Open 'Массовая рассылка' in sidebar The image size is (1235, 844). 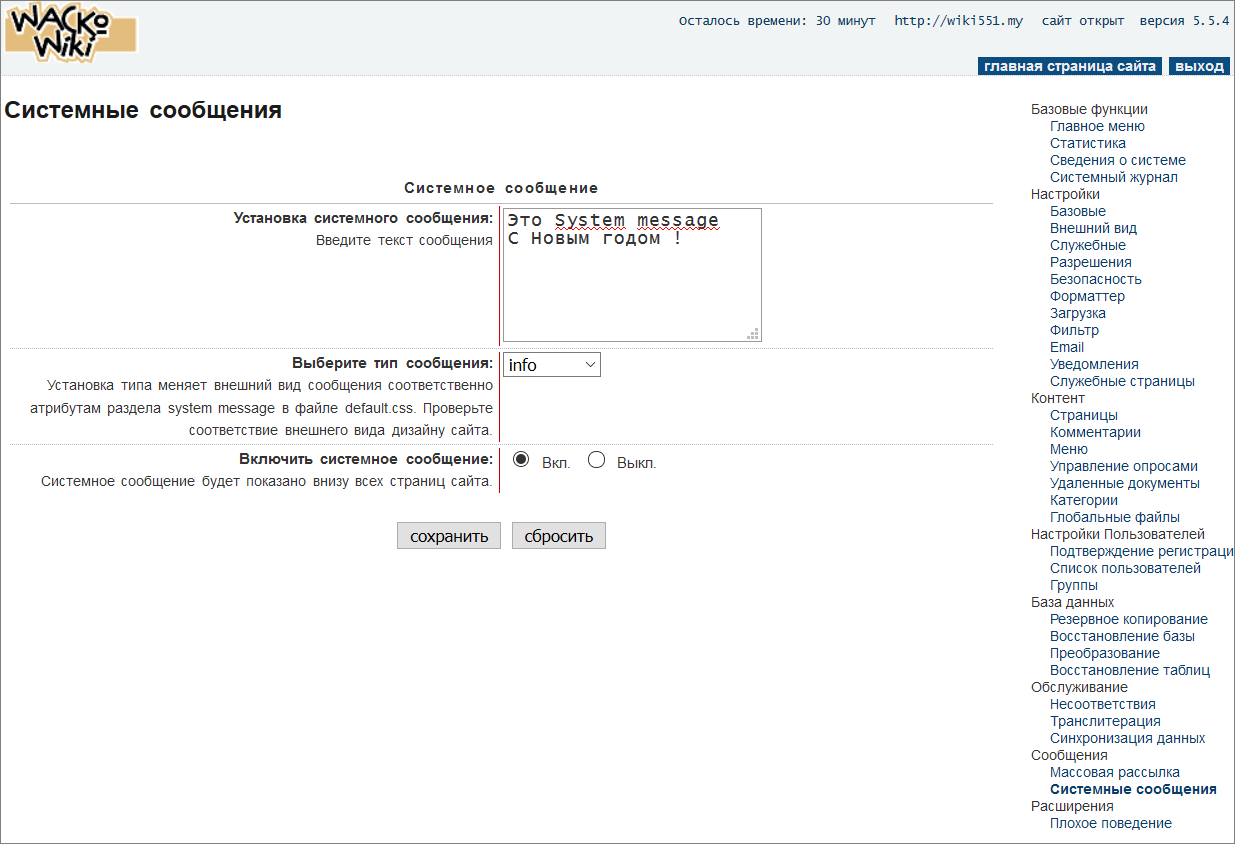1114,772
